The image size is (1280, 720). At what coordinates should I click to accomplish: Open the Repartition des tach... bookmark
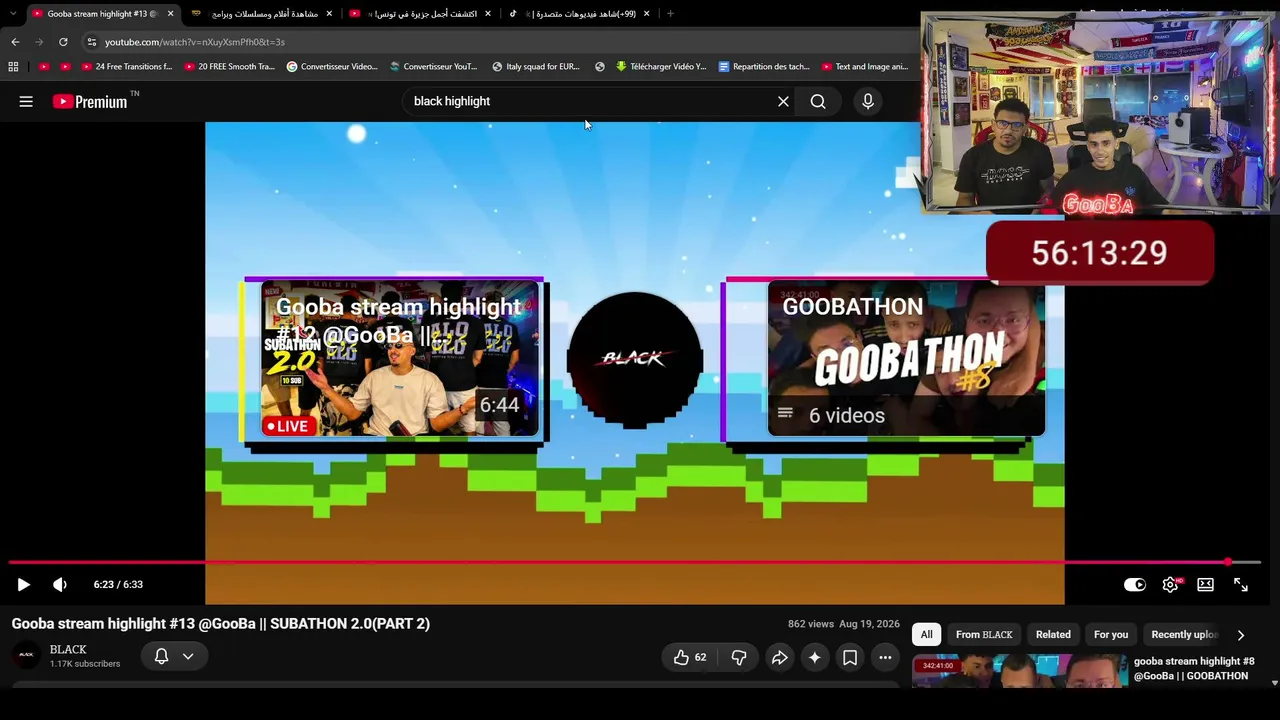[x=764, y=67]
